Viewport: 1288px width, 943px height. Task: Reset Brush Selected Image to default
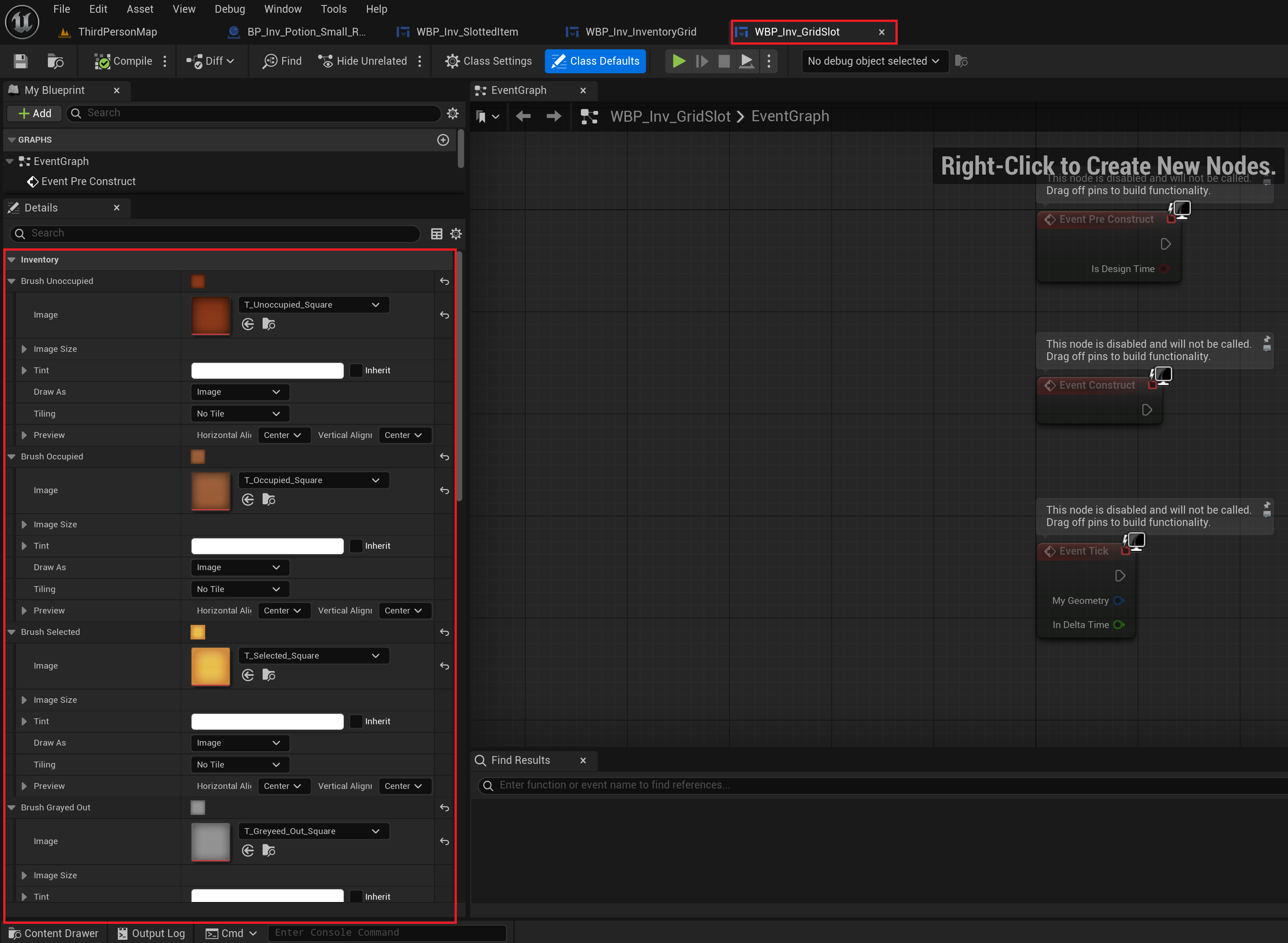(x=444, y=665)
